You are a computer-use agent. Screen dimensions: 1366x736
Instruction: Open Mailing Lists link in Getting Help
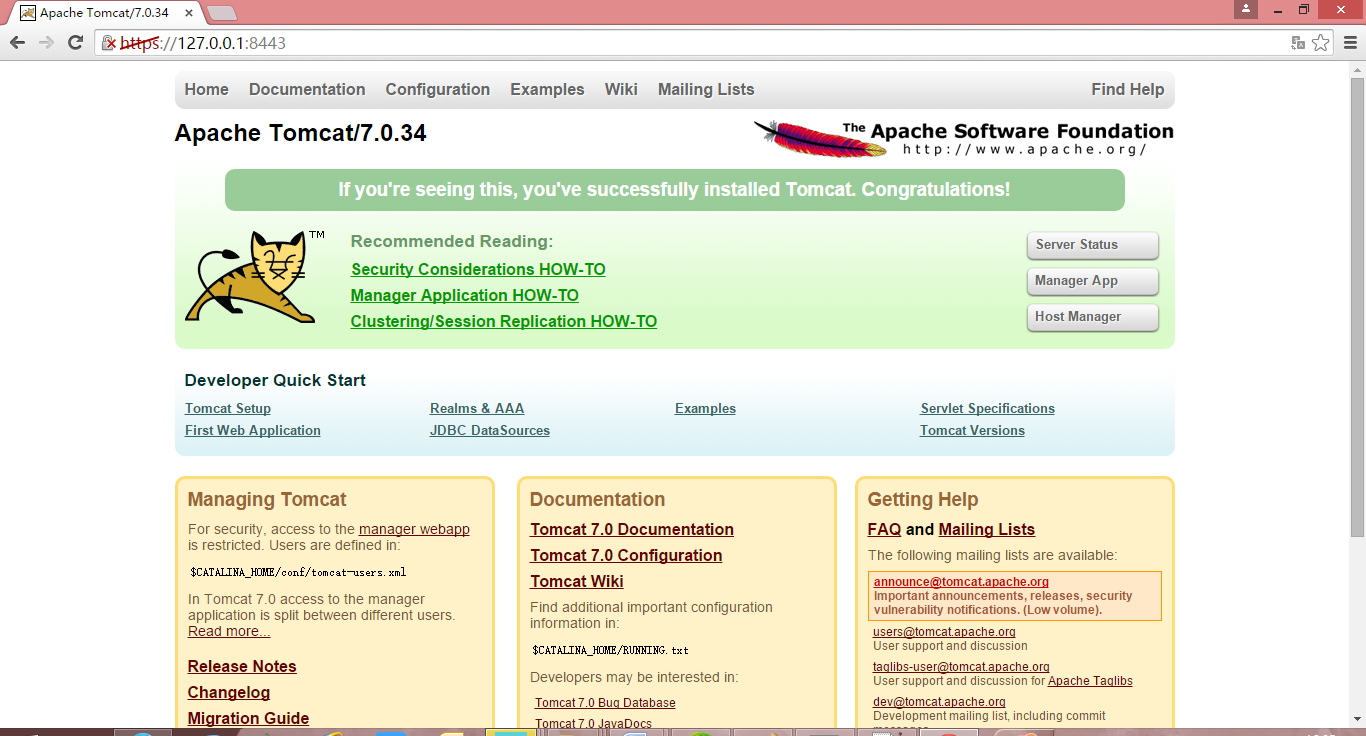click(x=987, y=529)
